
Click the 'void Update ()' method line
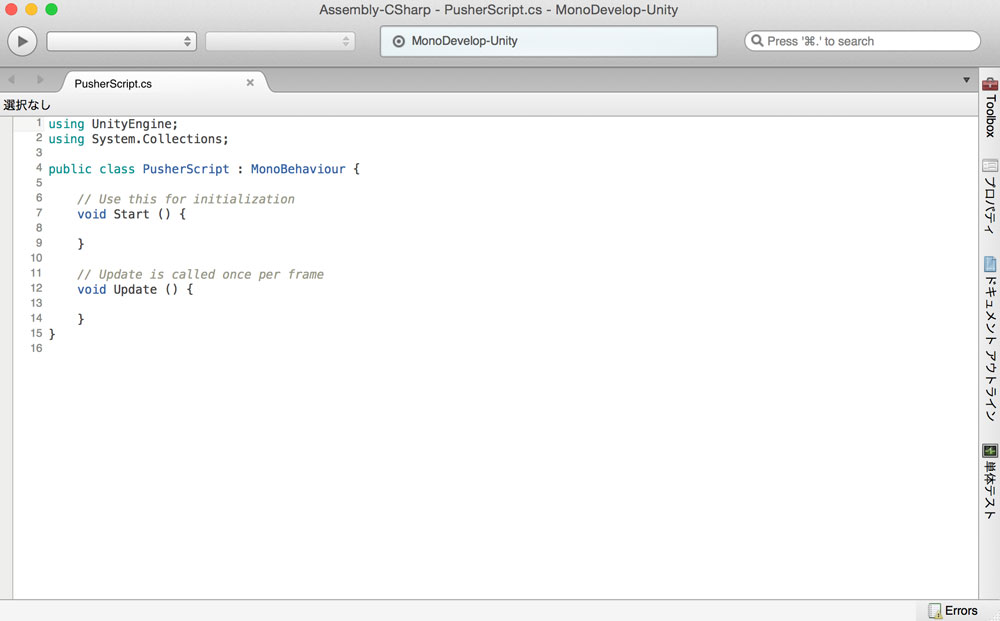tap(135, 289)
